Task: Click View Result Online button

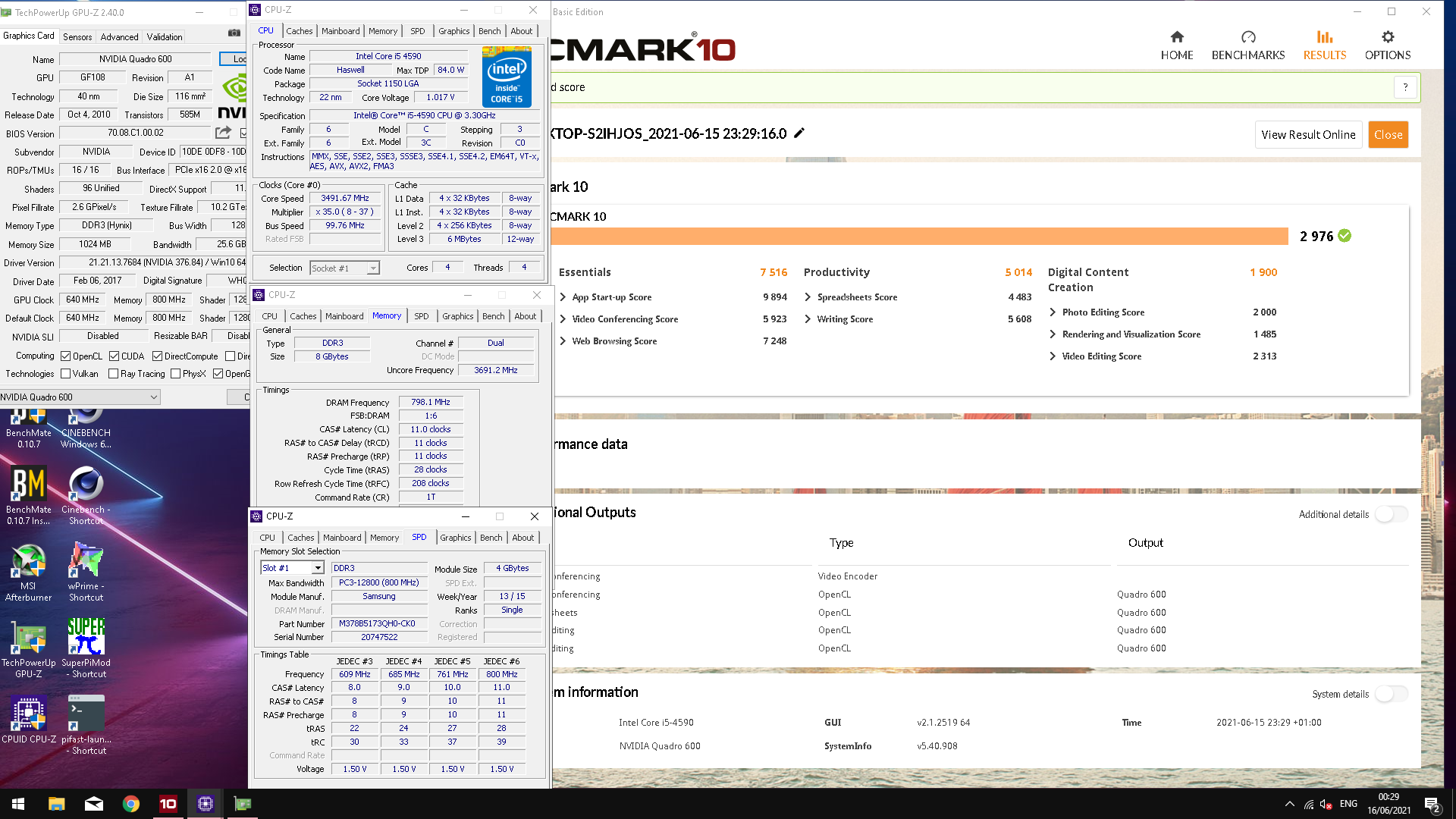Action: tap(1308, 135)
